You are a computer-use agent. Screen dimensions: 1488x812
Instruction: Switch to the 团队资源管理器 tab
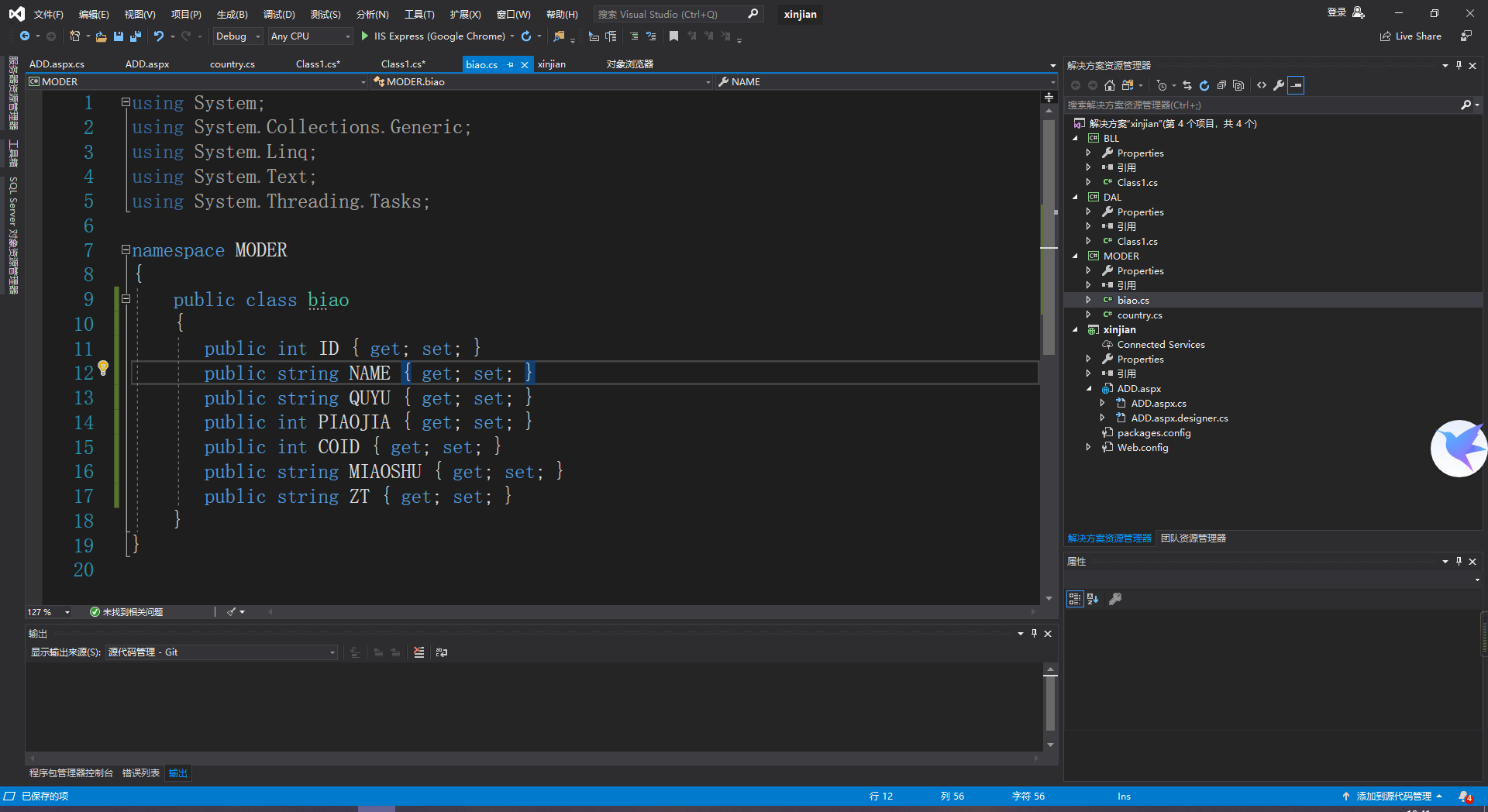coord(1193,538)
